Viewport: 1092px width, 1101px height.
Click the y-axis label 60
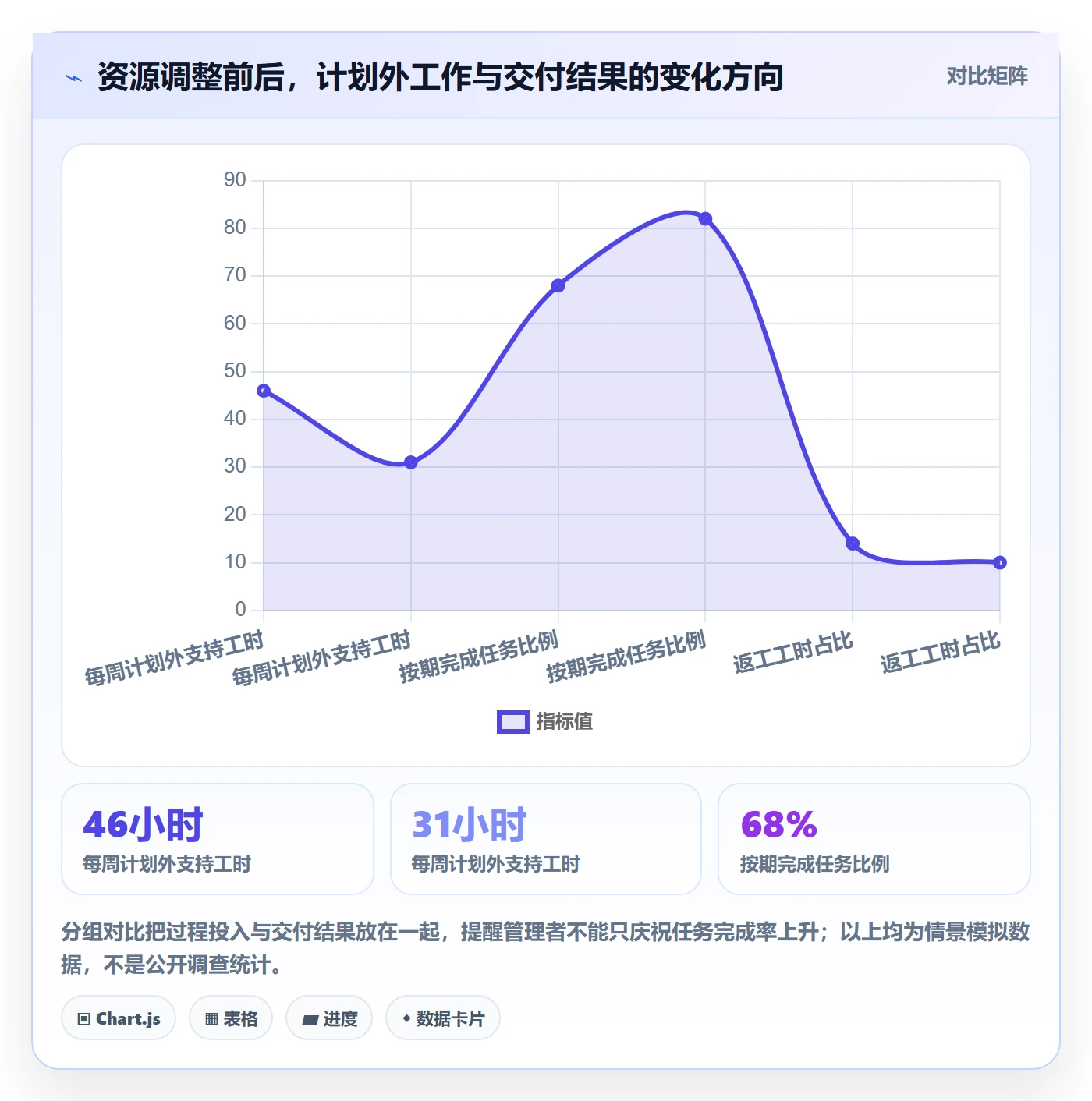click(235, 323)
